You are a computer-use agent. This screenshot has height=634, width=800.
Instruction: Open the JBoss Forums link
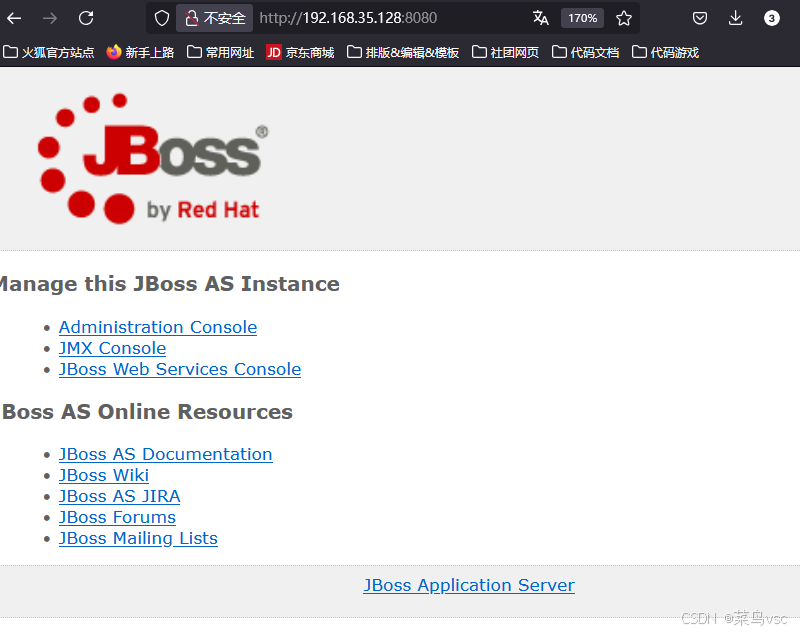click(x=117, y=517)
